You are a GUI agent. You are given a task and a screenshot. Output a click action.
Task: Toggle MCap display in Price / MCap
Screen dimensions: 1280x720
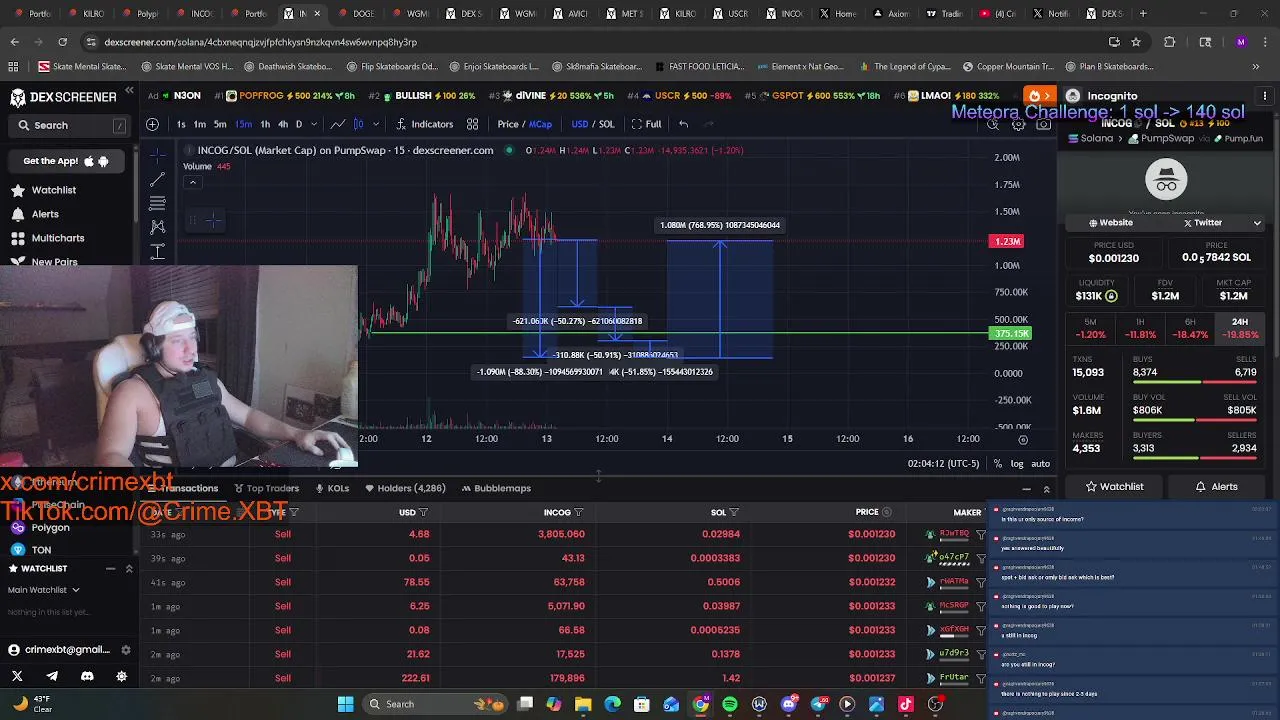pos(541,124)
